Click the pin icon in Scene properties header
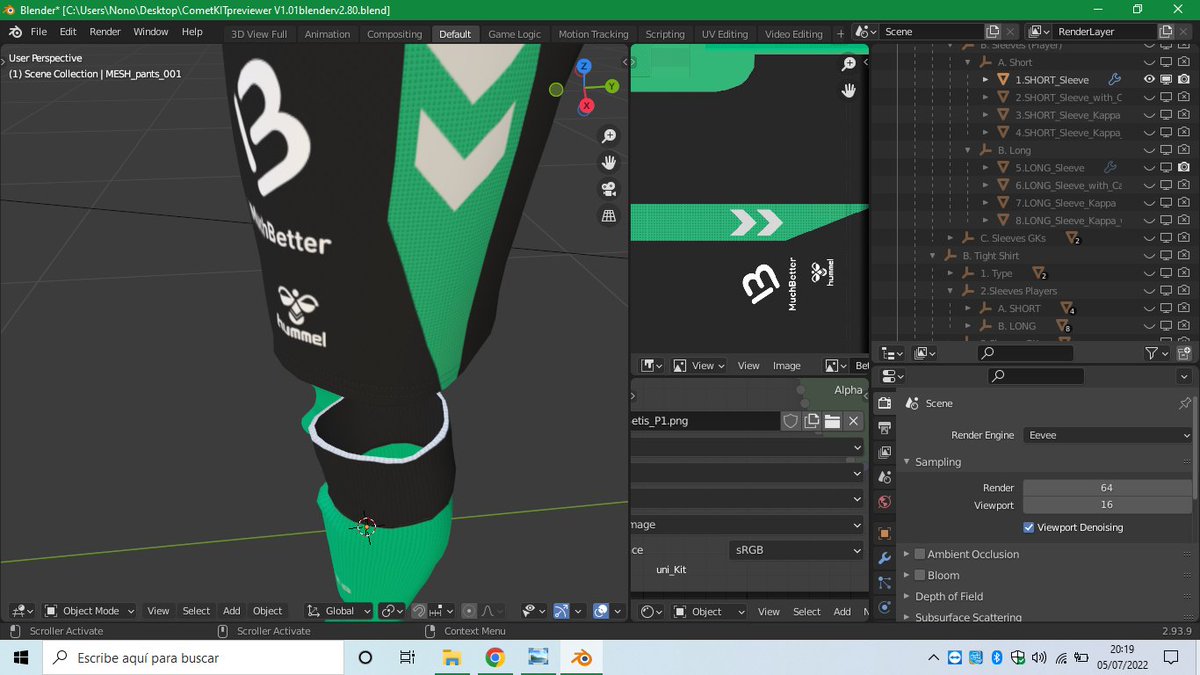 point(1185,403)
